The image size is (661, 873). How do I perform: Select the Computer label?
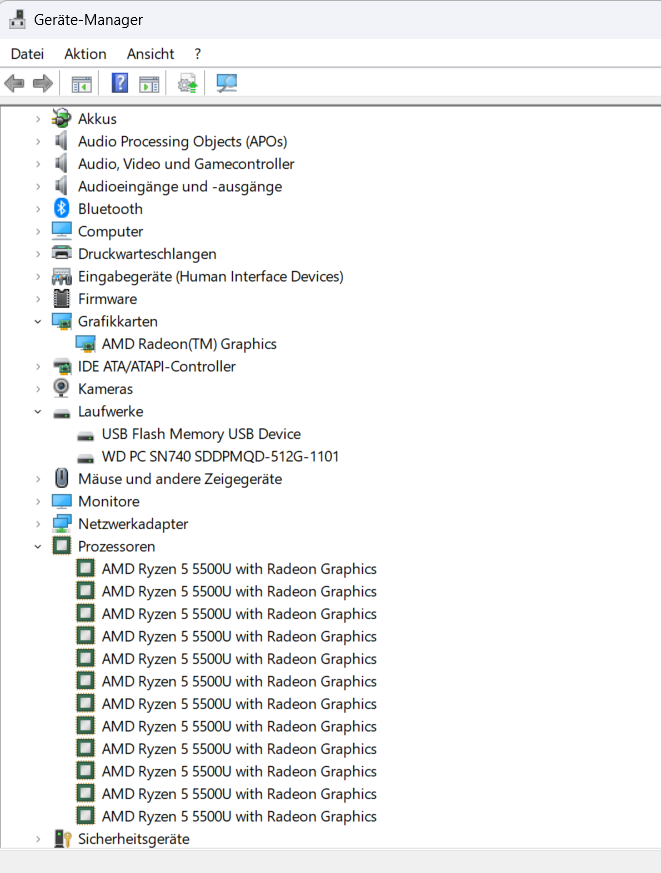pos(110,232)
